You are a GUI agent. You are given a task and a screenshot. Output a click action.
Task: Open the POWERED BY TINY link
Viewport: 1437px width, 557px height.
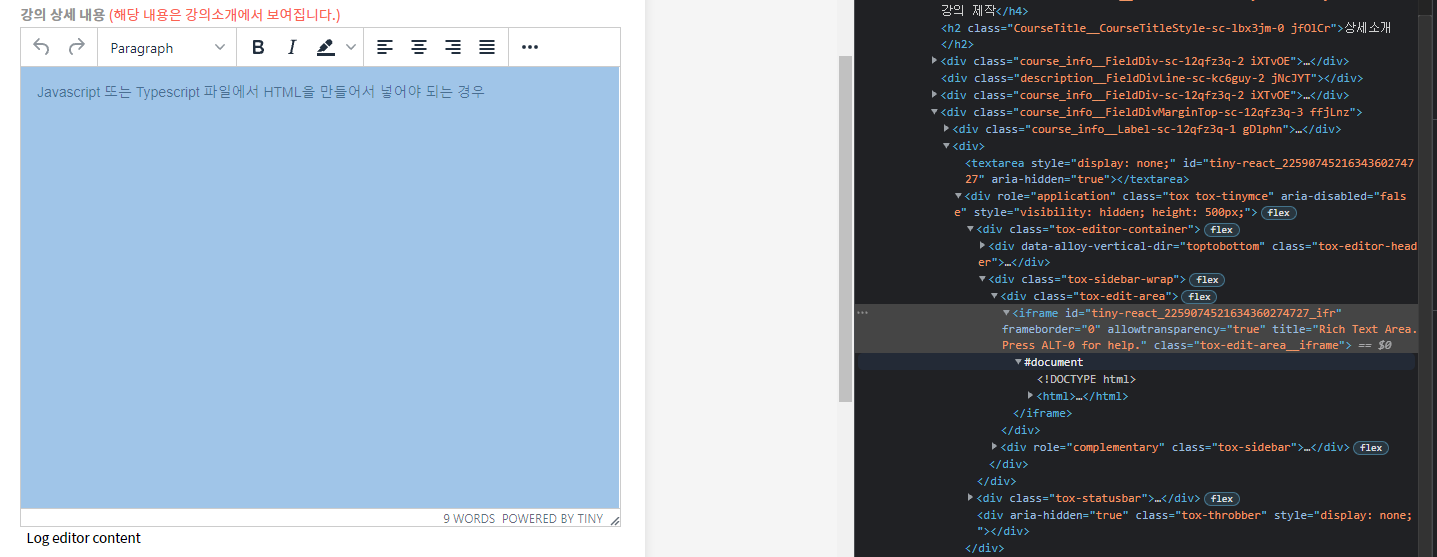coord(552,519)
